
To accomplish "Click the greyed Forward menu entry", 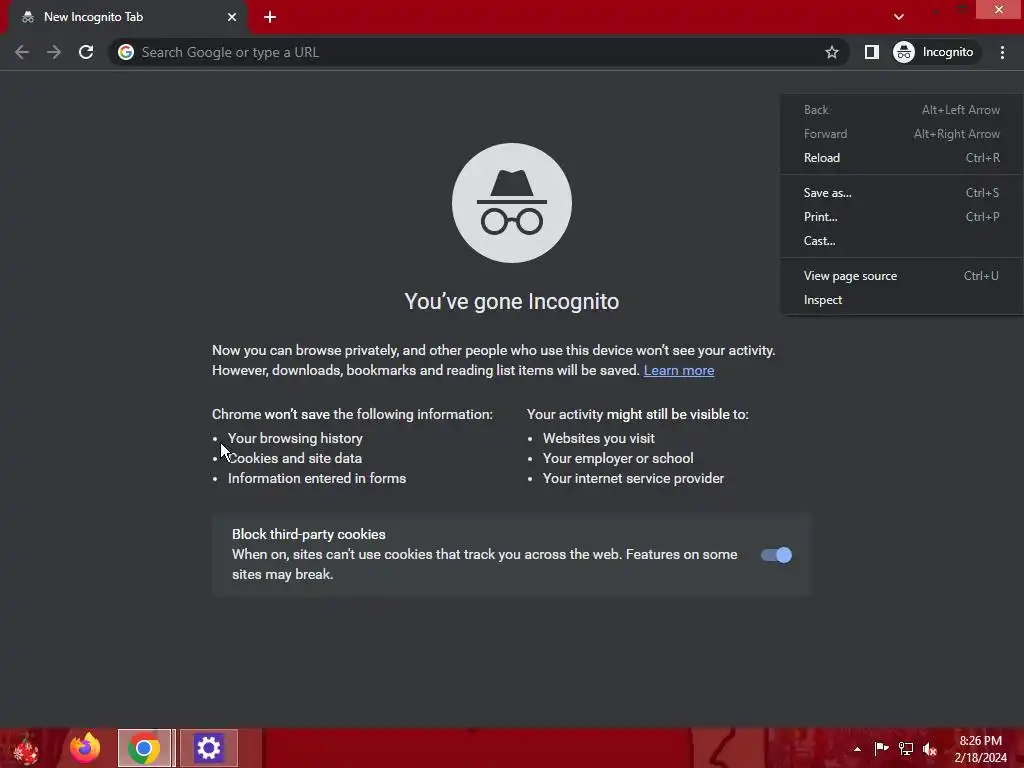I will [x=901, y=134].
